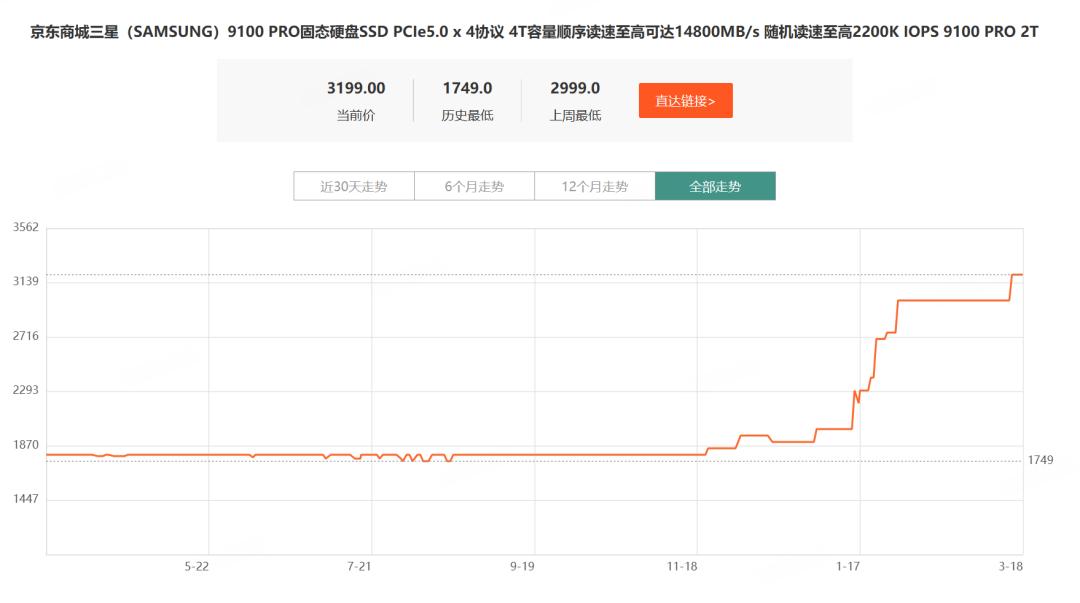
Task: Click the 11-18 date axis label
Action: (x=682, y=567)
